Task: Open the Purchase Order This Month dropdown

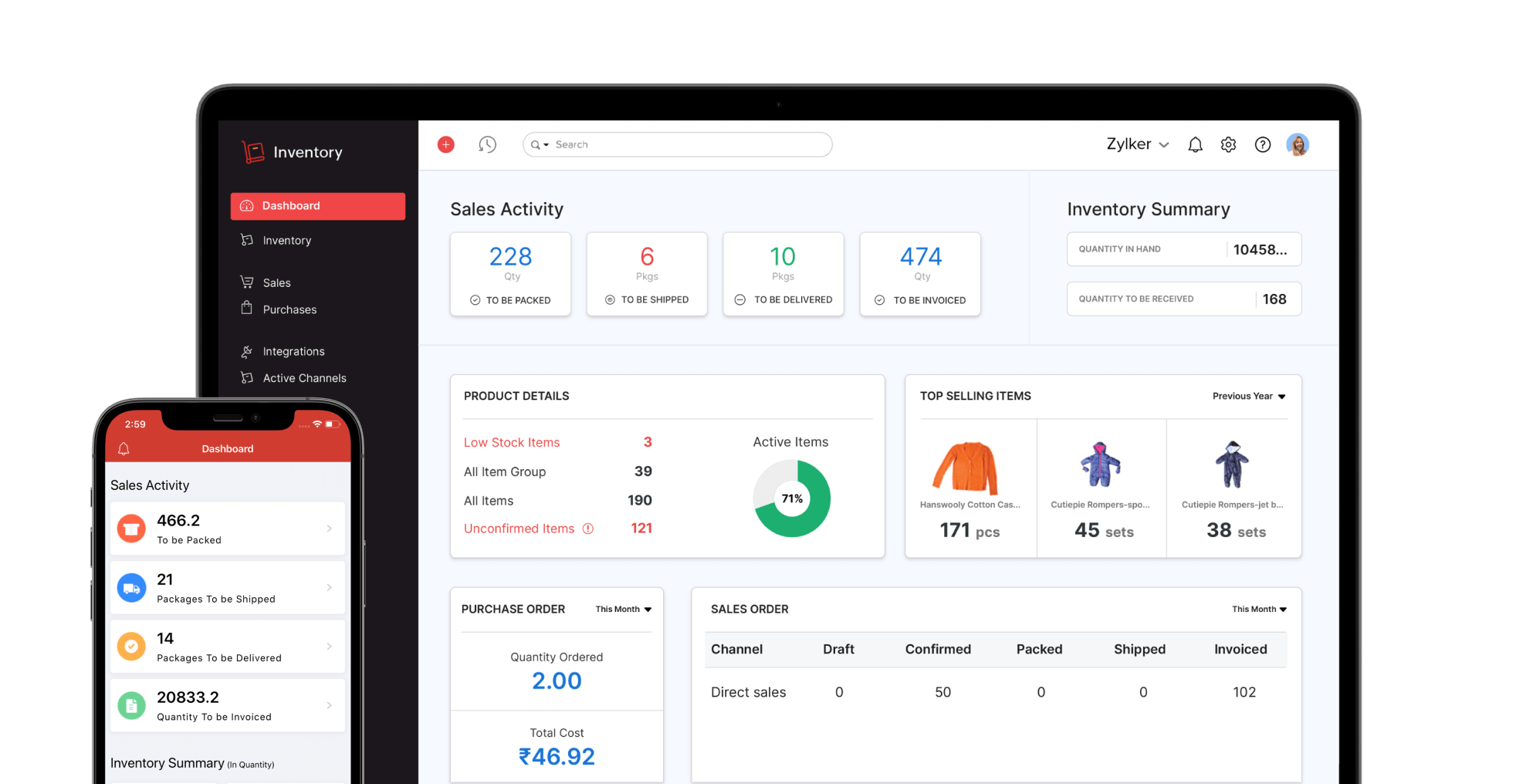Action: (x=622, y=609)
